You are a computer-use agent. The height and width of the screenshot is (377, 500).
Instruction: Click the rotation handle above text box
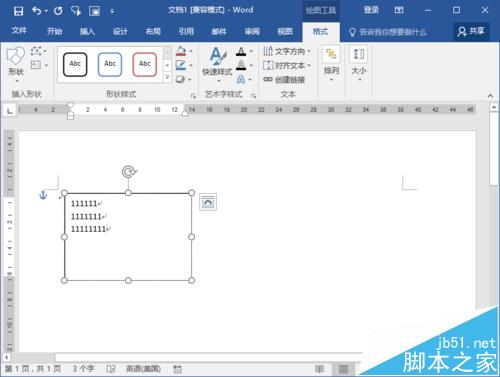coord(129,172)
